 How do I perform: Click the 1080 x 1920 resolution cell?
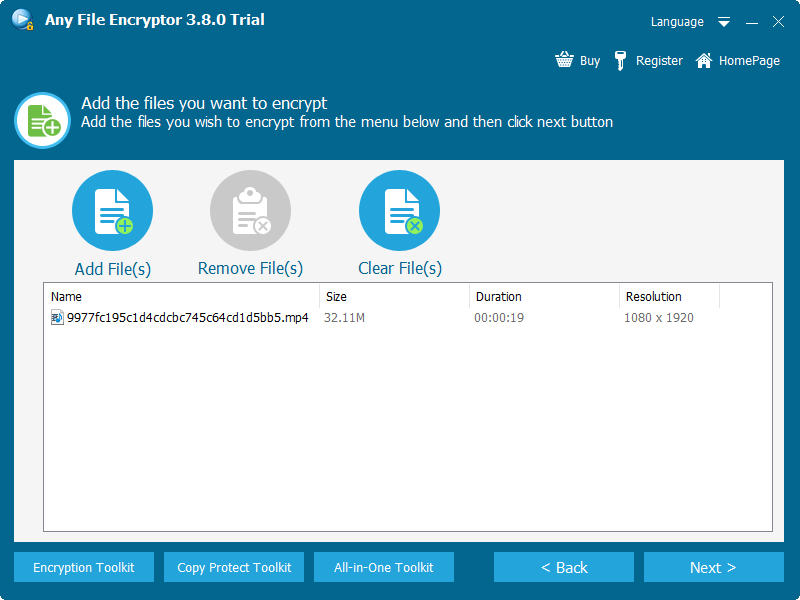(659, 318)
